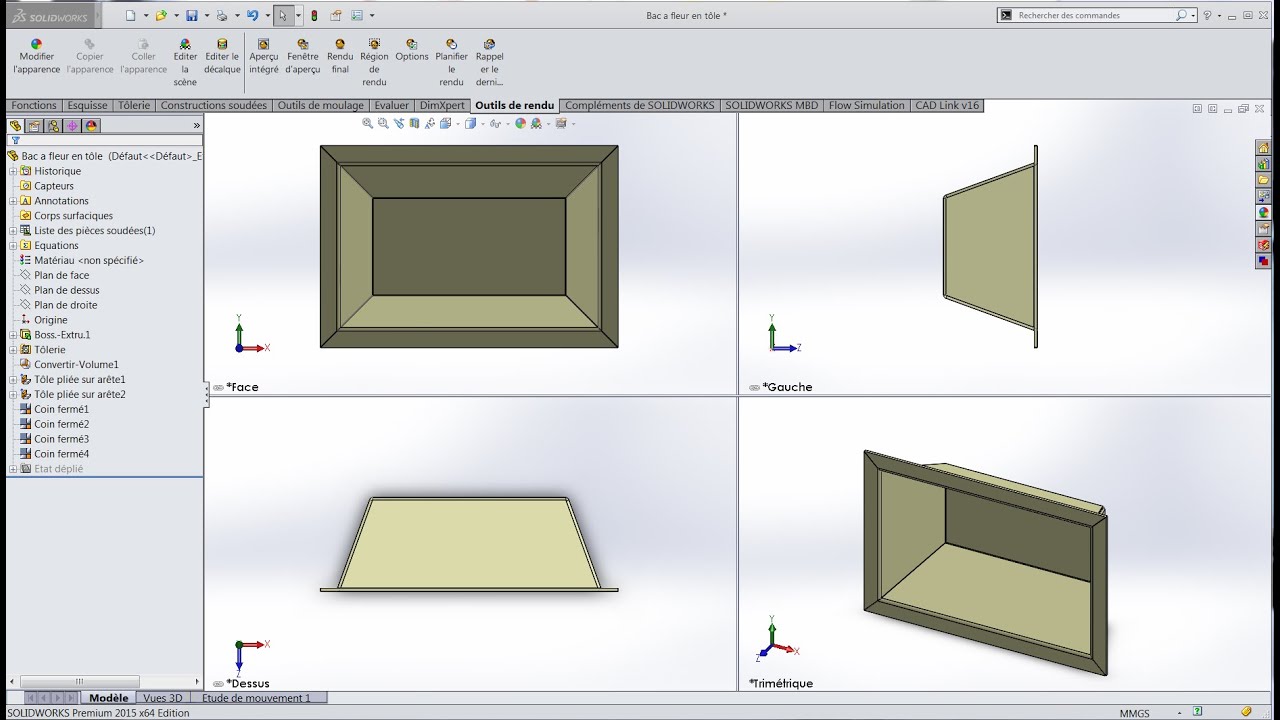Expand Liste des pièces soudées node
1280x720 pixels.
point(13,231)
